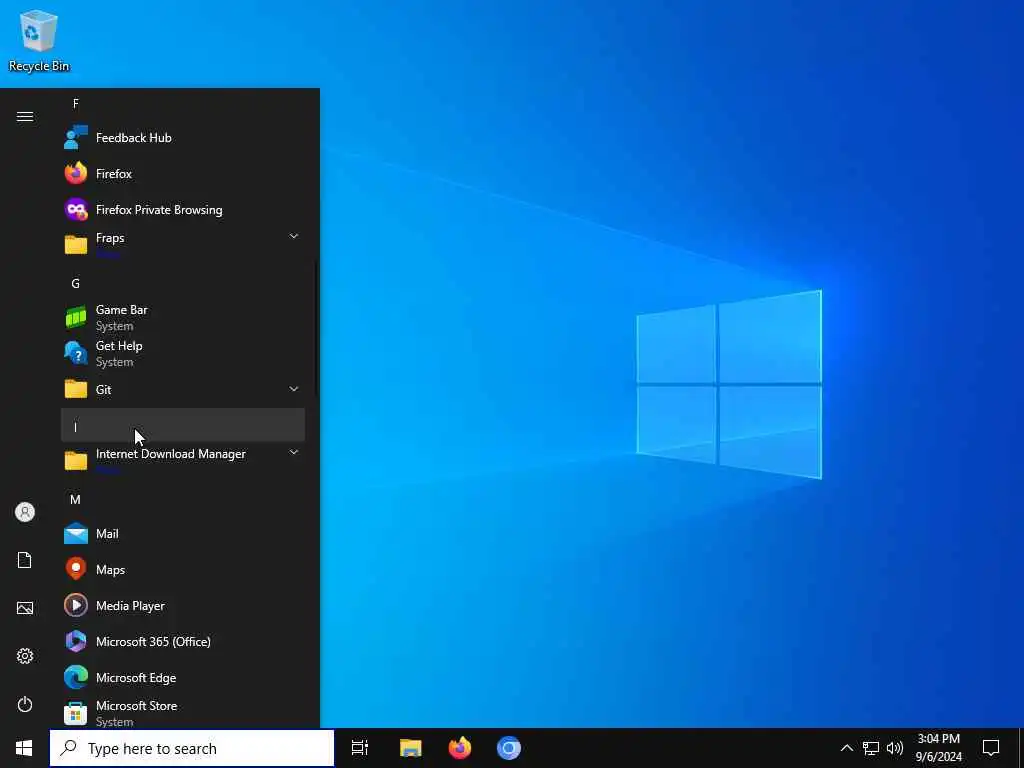Open Settings gear in Start sidebar

25,656
